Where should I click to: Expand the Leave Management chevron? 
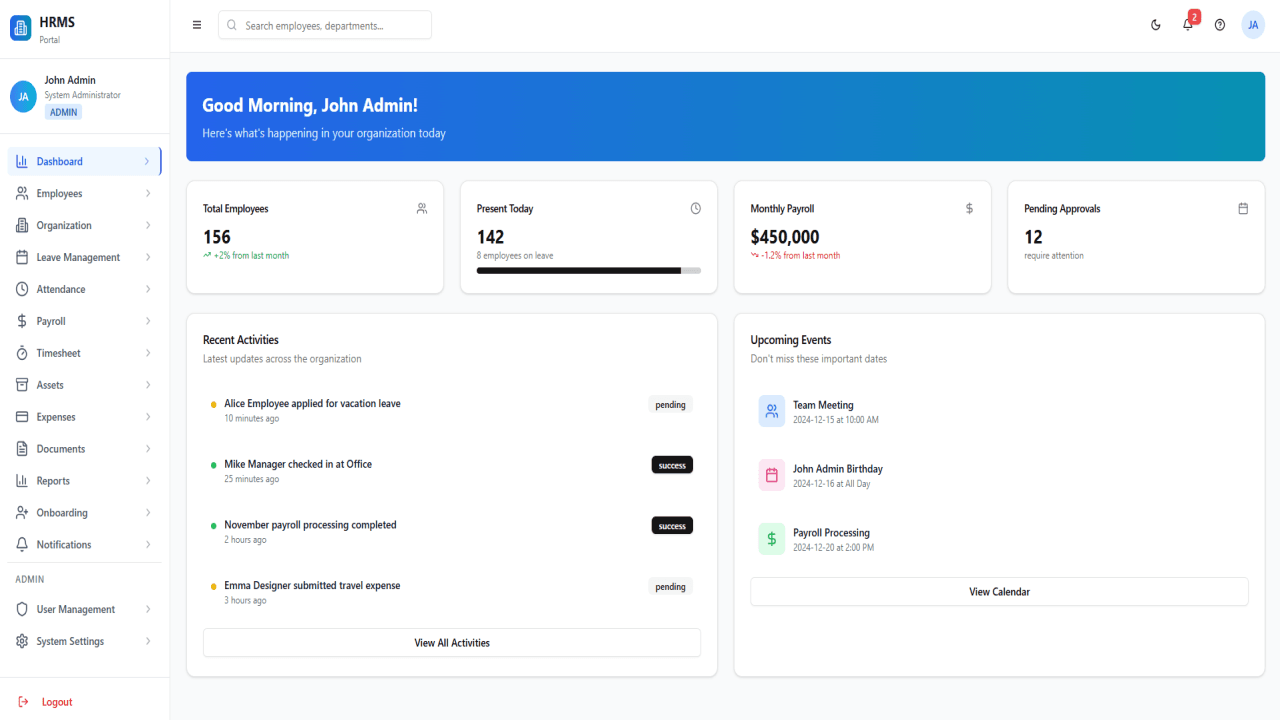tap(147, 257)
